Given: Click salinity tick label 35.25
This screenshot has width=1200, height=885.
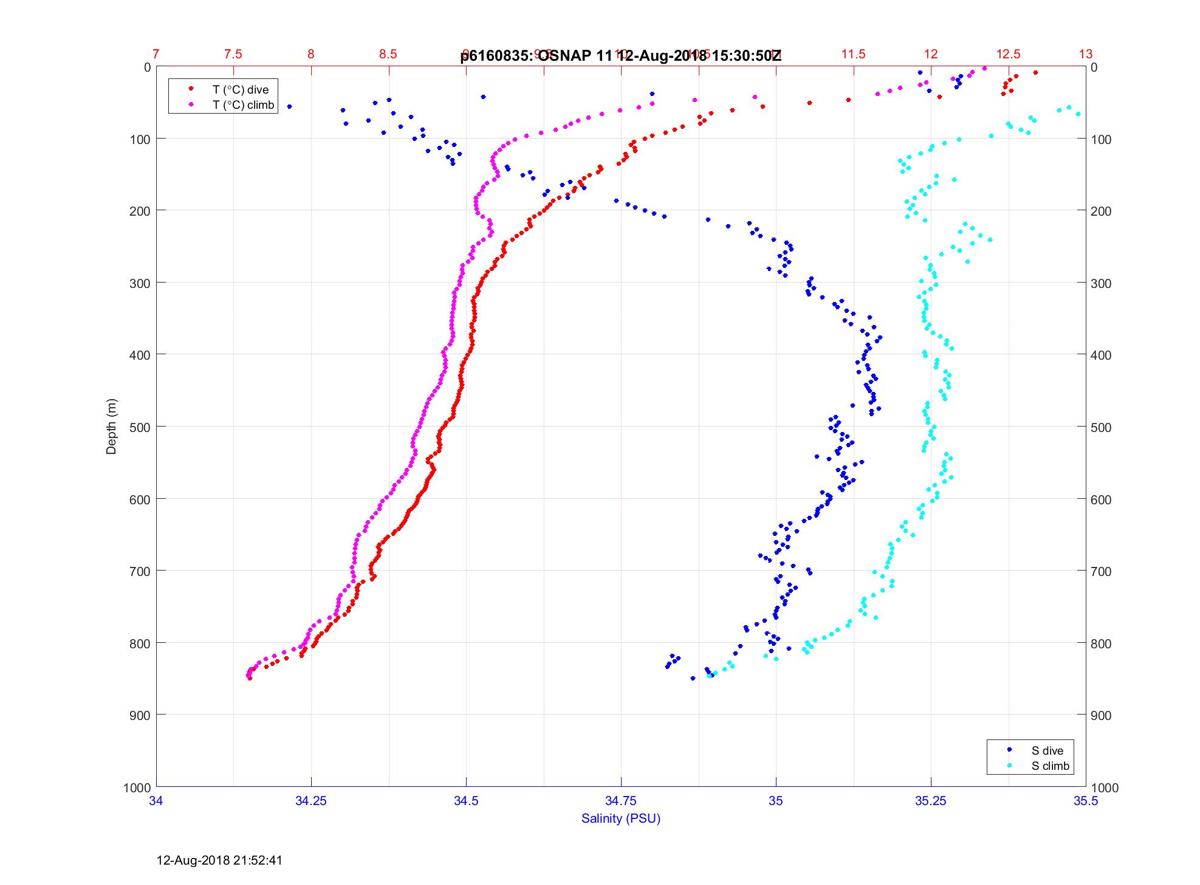Looking at the screenshot, I should pos(931,801).
